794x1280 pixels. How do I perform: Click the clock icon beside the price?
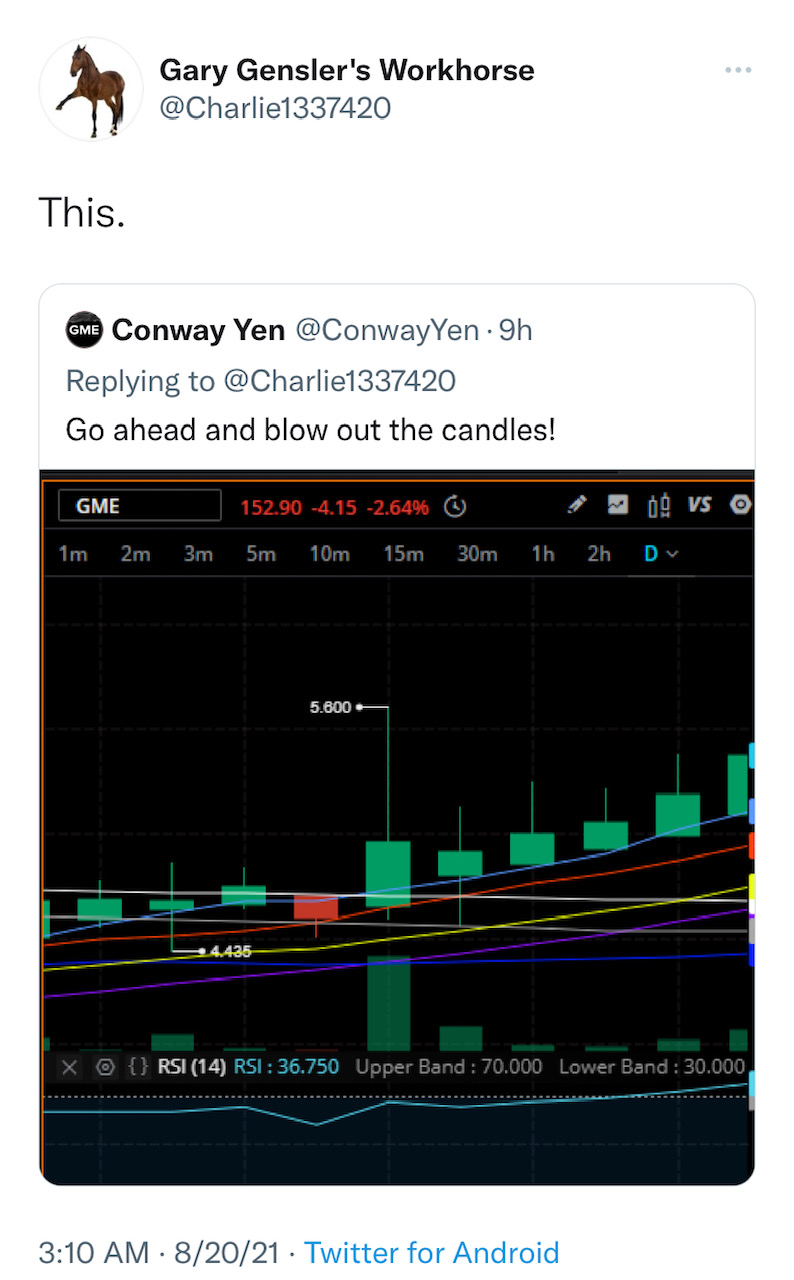coord(455,507)
